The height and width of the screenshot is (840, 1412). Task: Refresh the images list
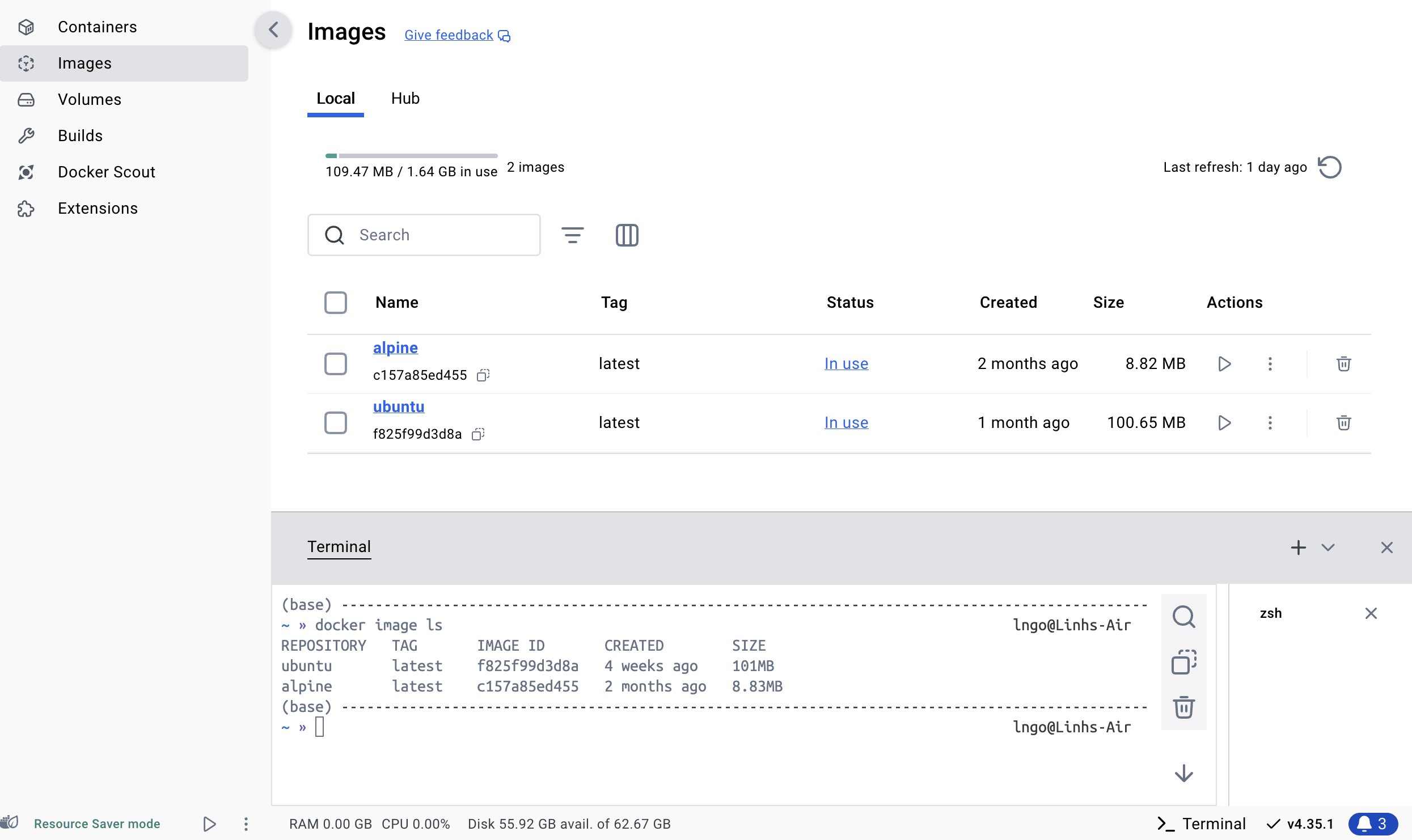(1330, 167)
